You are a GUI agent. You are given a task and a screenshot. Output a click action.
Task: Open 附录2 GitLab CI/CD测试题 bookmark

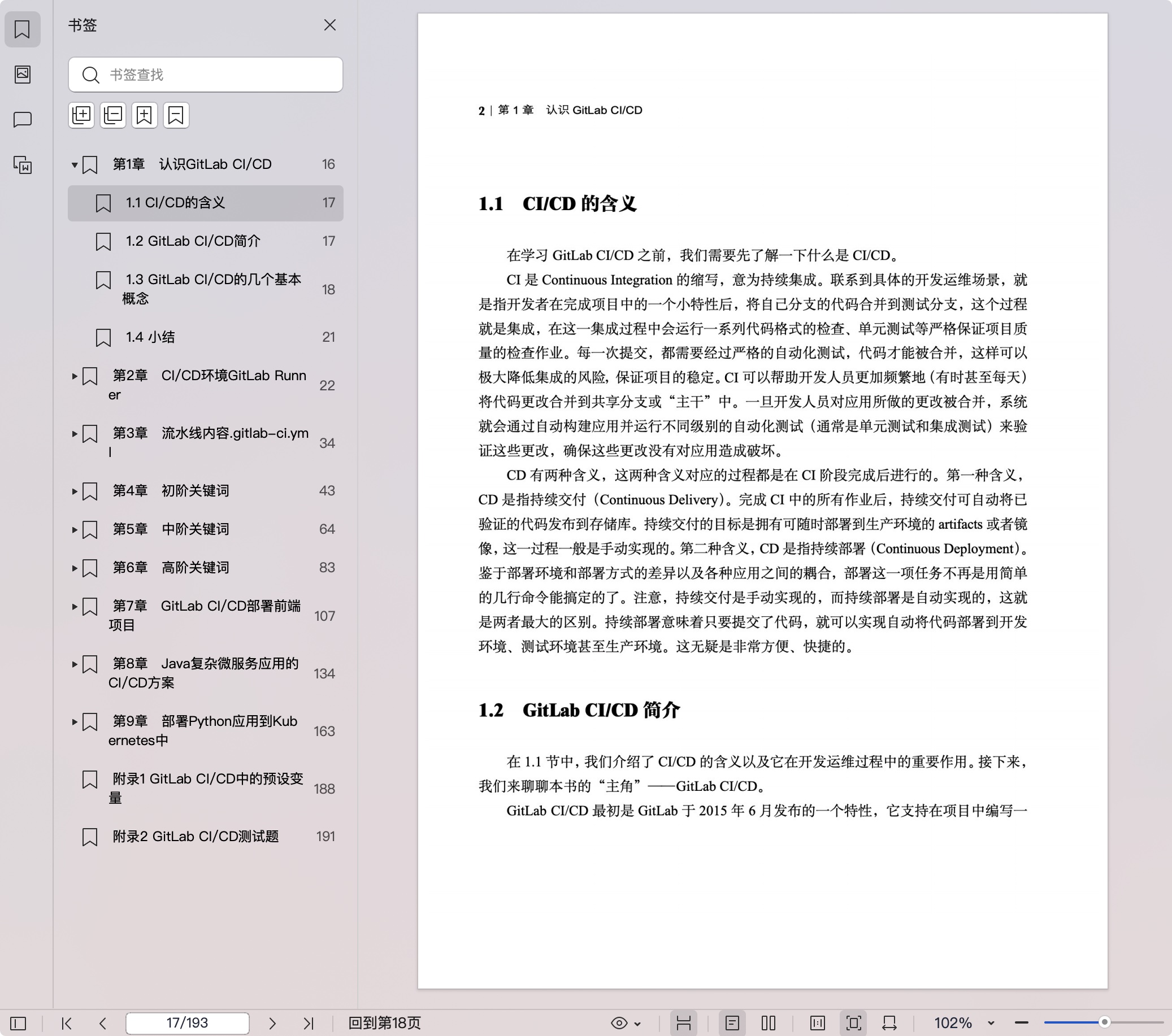tap(205, 837)
